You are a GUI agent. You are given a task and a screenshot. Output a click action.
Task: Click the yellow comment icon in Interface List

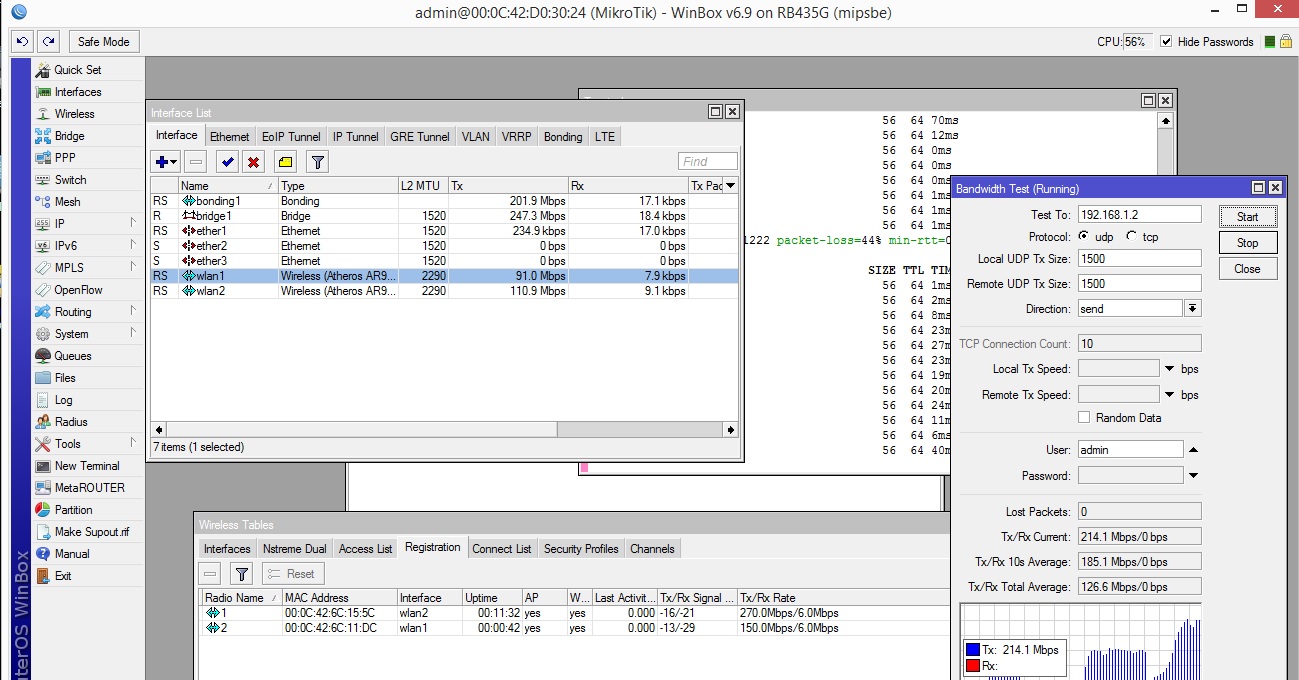tap(285, 162)
